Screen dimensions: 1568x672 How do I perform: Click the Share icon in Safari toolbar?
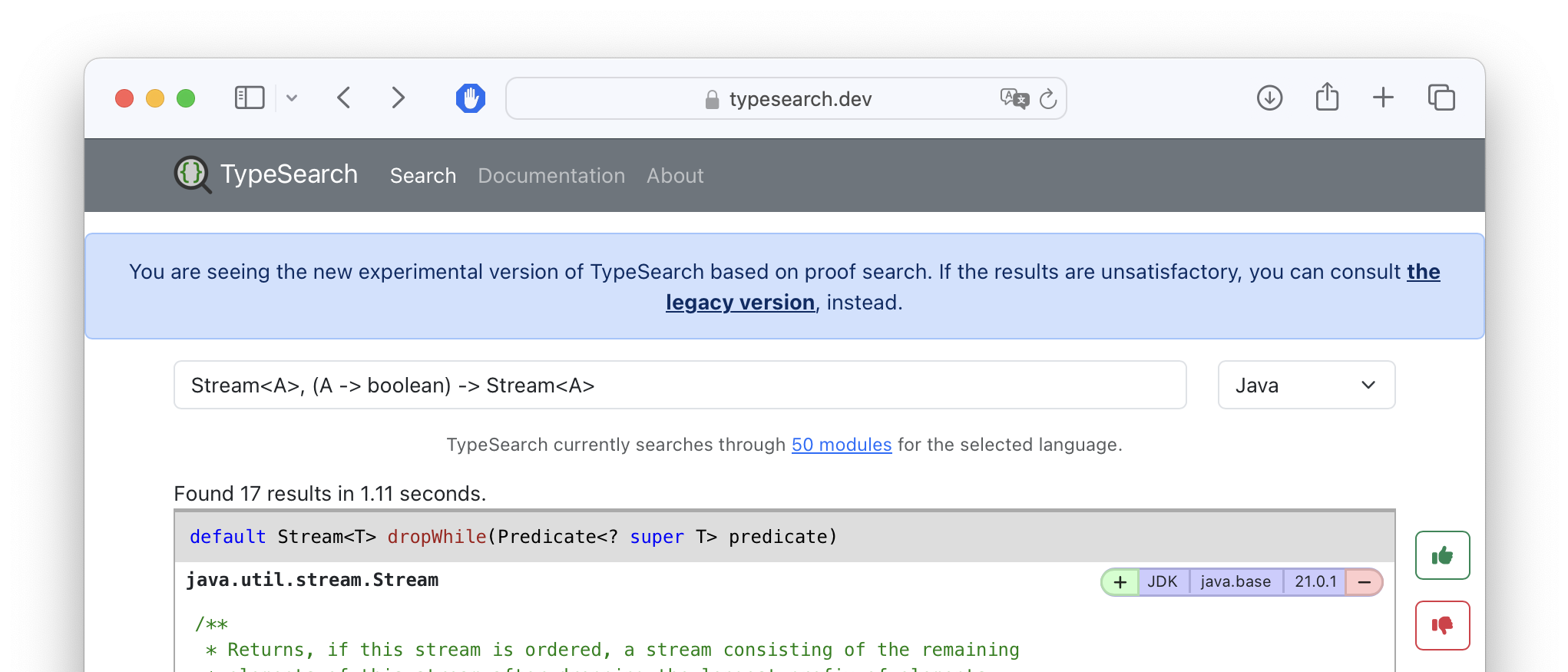(1327, 98)
